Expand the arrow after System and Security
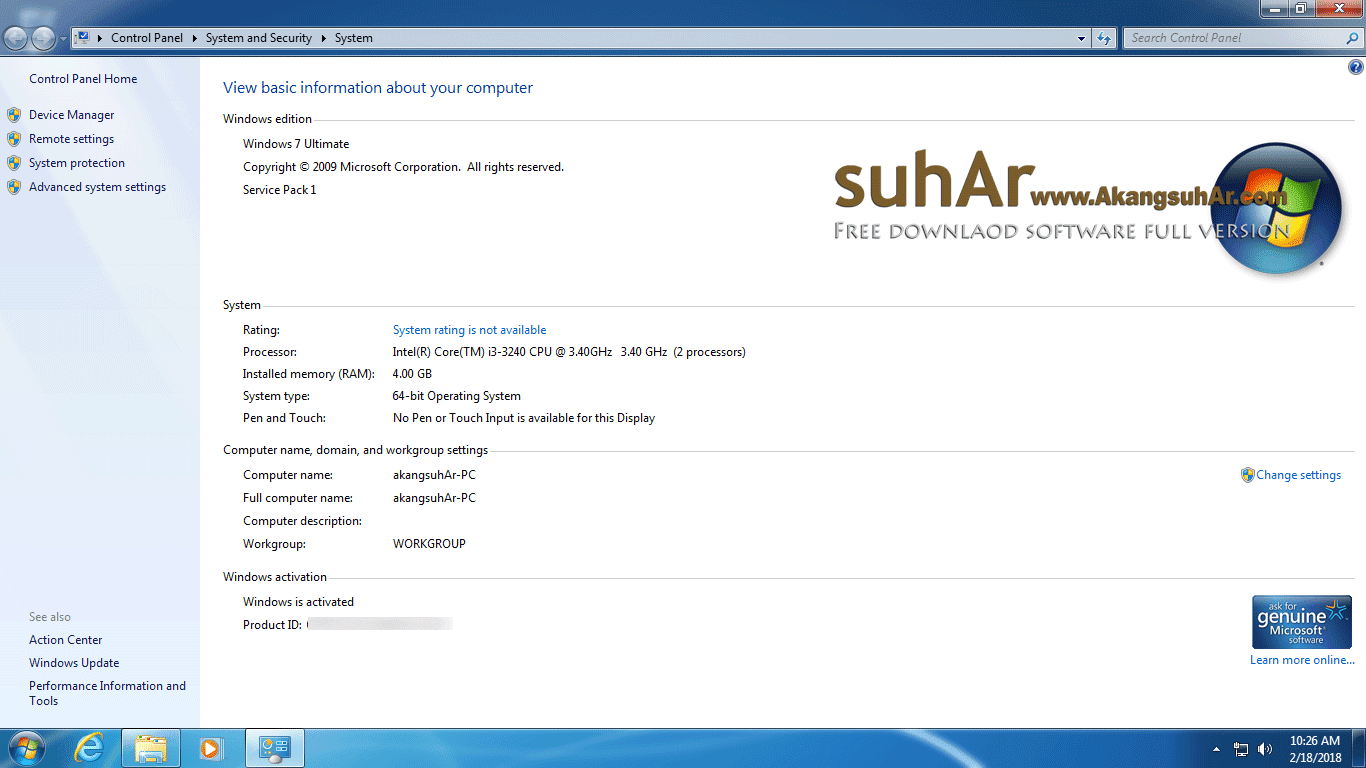The image size is (1366, 768). point(324,38)
